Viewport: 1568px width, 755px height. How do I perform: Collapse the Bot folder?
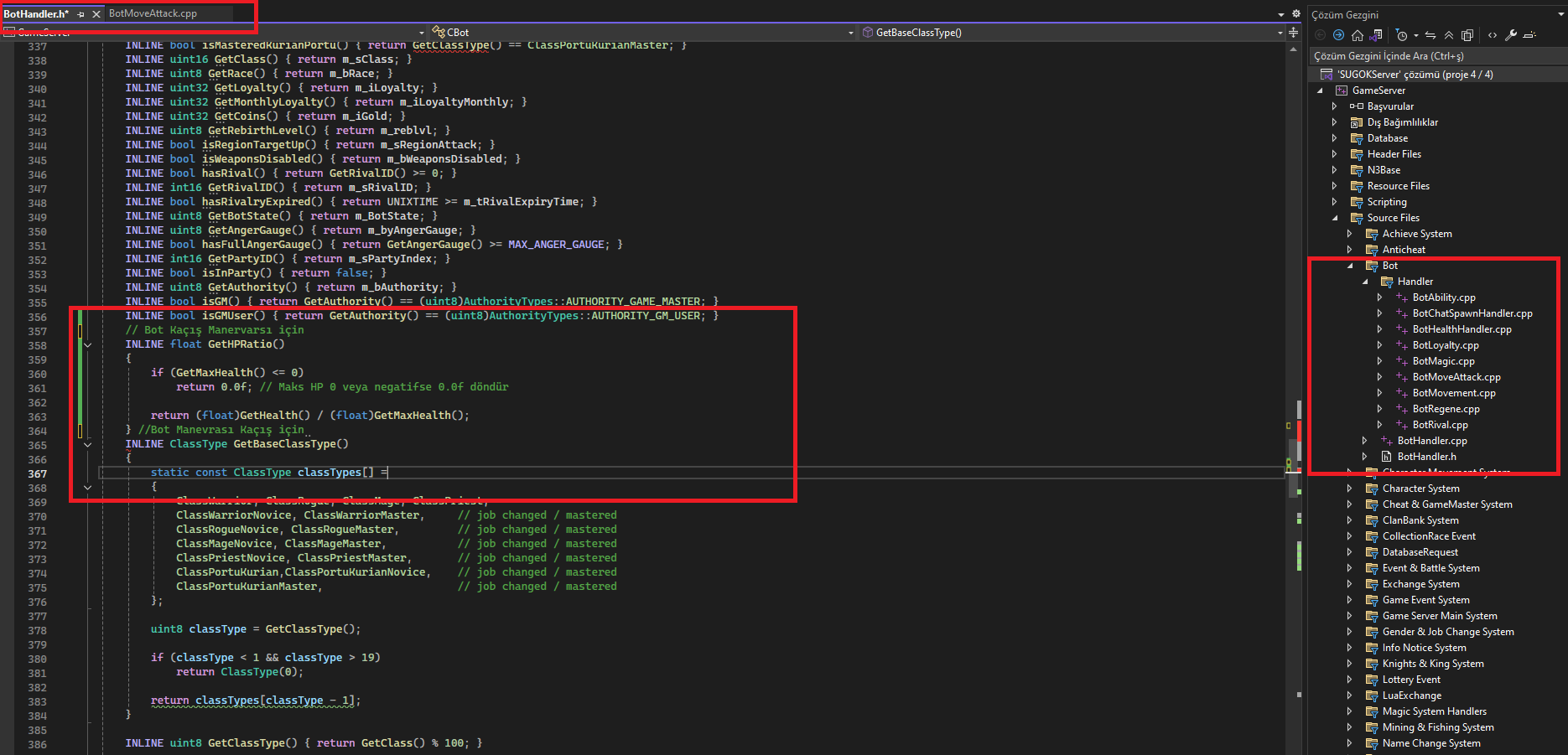pos(1350,266)
